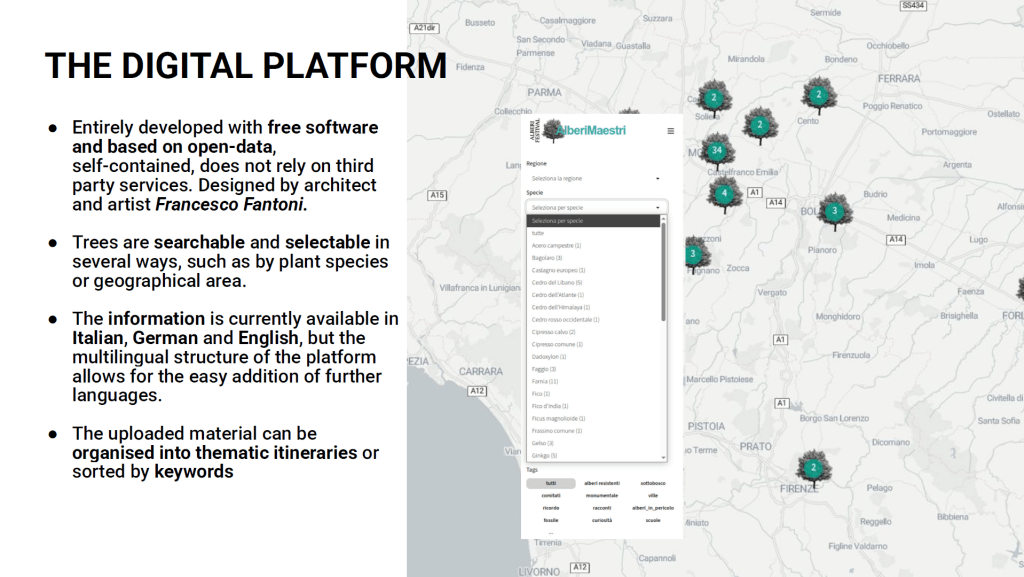
Task: Click the tree cluster marker showing 34
Action: point(715,151)
